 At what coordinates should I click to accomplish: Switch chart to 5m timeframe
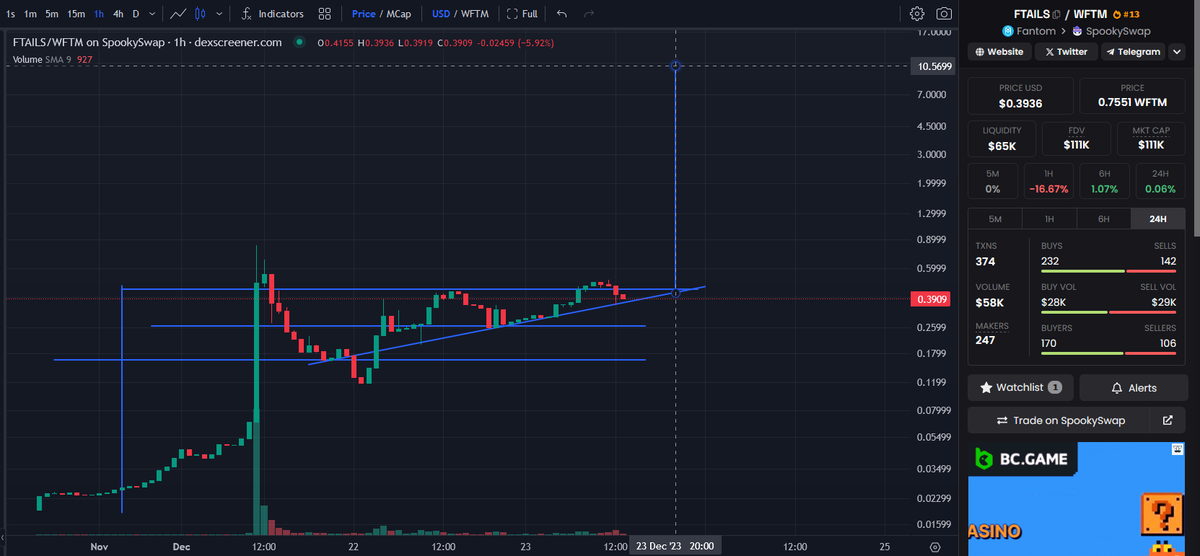tap(52, 14)
